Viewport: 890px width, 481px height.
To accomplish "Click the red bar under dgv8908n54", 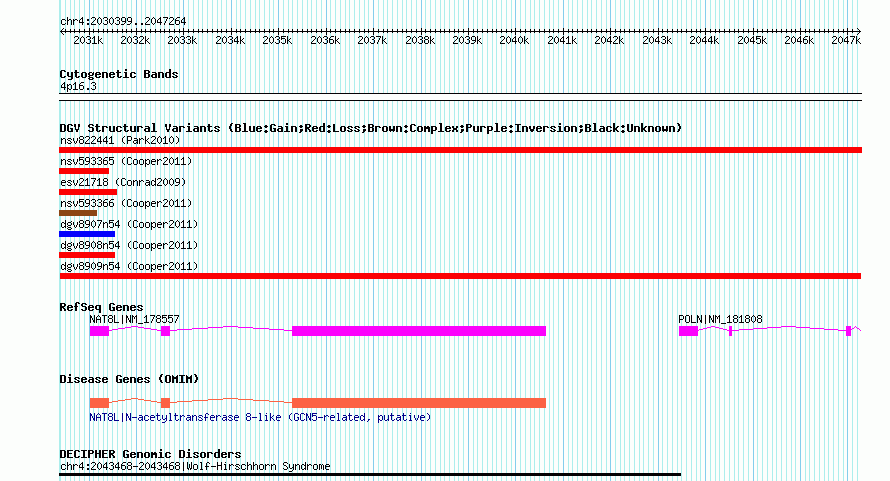I will [87, 255].
